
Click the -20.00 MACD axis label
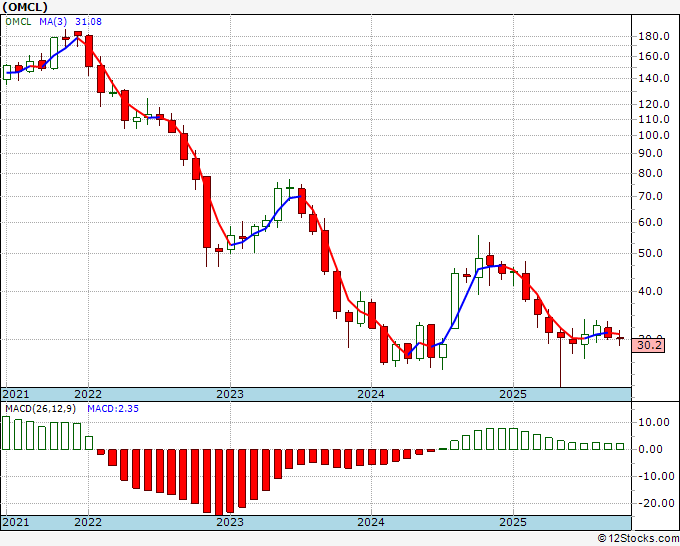coord(653,503)
